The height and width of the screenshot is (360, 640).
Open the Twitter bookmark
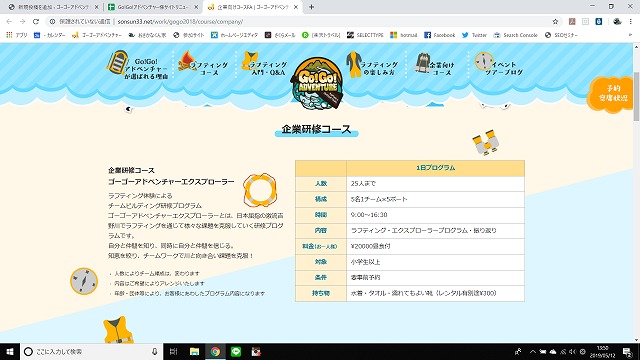[474, 35]
